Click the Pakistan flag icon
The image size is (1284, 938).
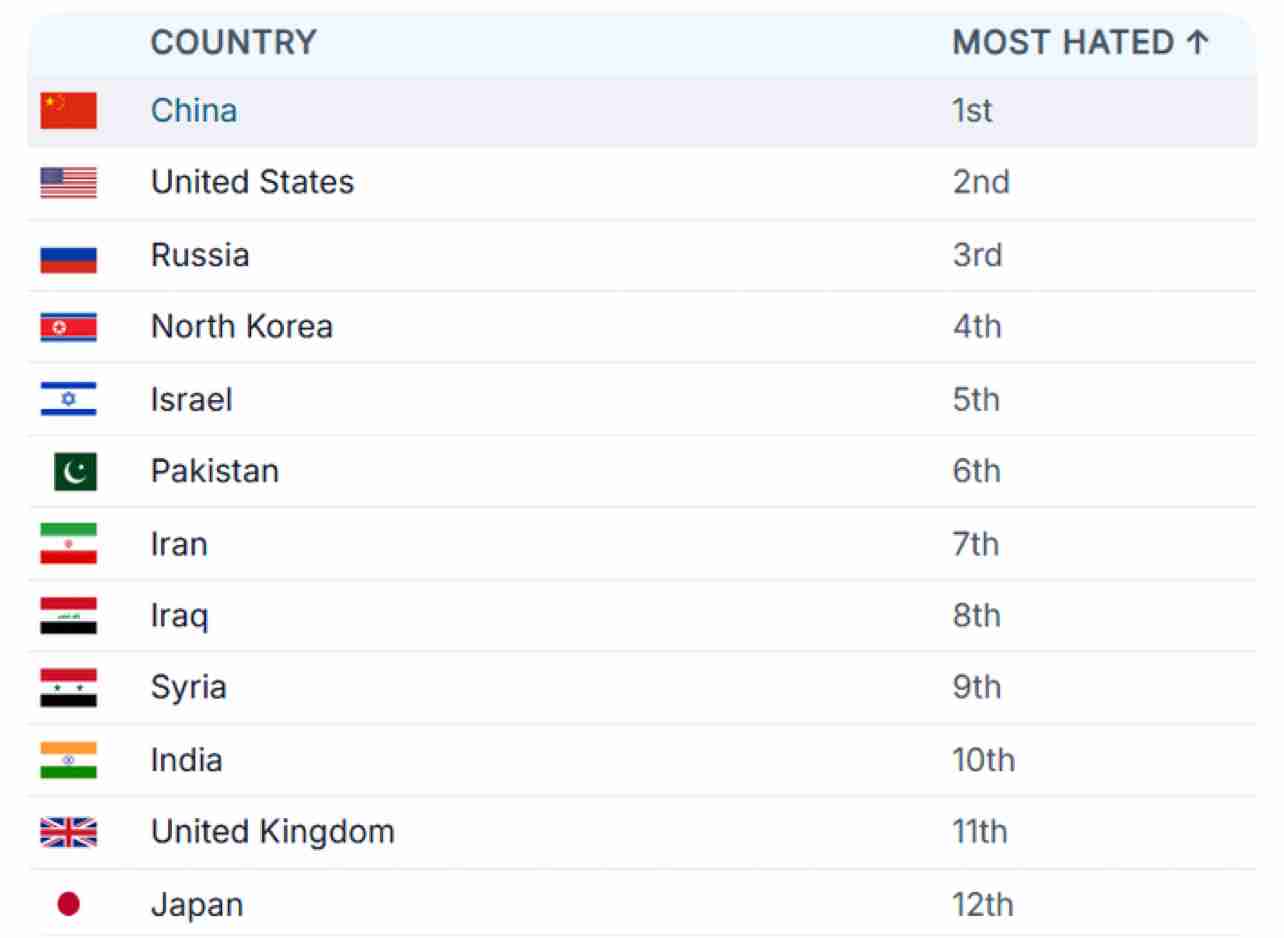tap(75, 471)
